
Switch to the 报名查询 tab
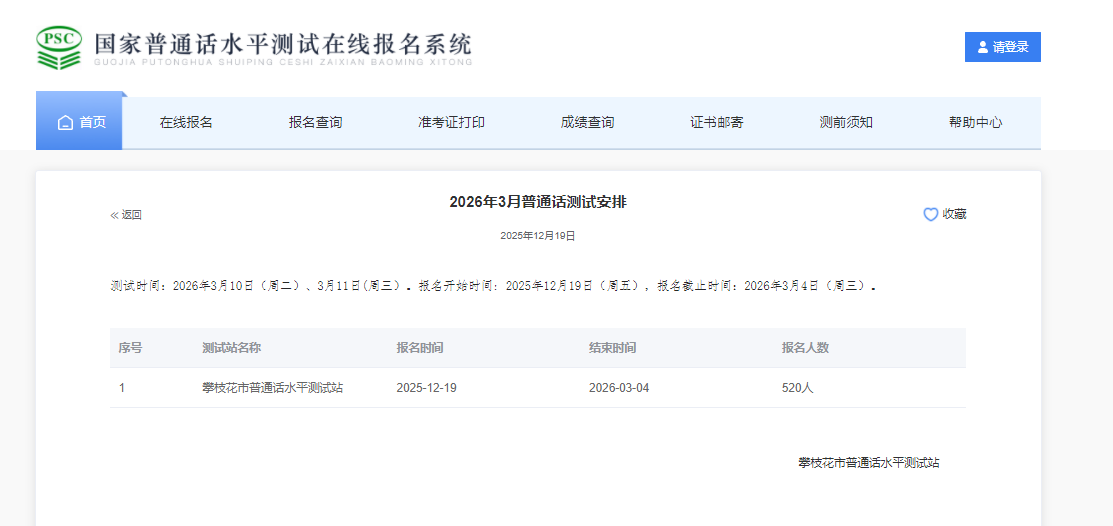315,122
